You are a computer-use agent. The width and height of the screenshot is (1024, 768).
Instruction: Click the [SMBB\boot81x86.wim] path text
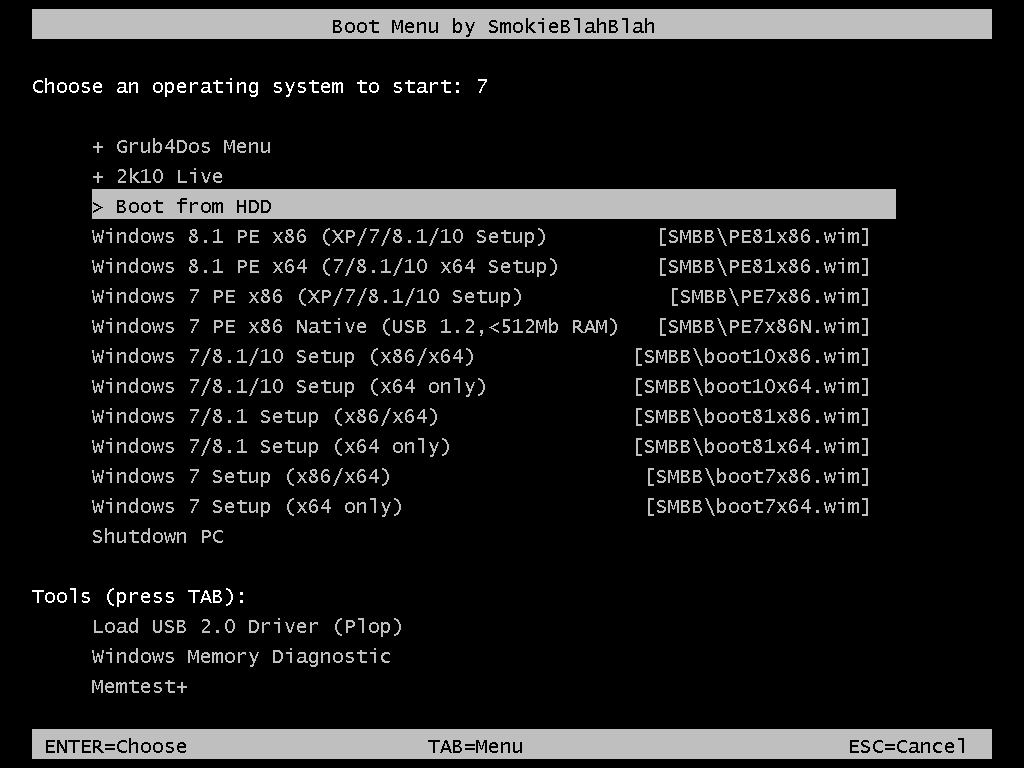coord(752,417)
